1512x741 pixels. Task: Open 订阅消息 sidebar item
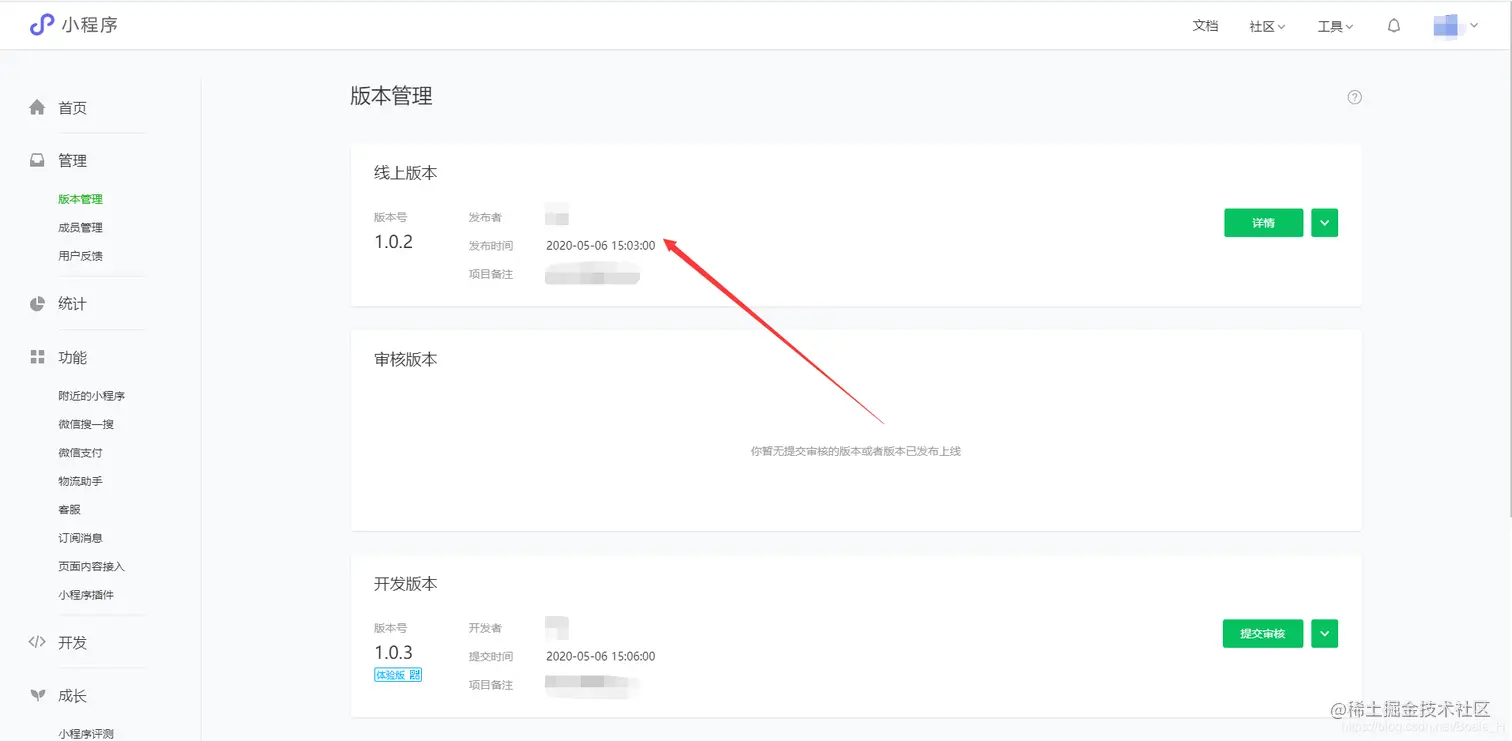[80, 538]
